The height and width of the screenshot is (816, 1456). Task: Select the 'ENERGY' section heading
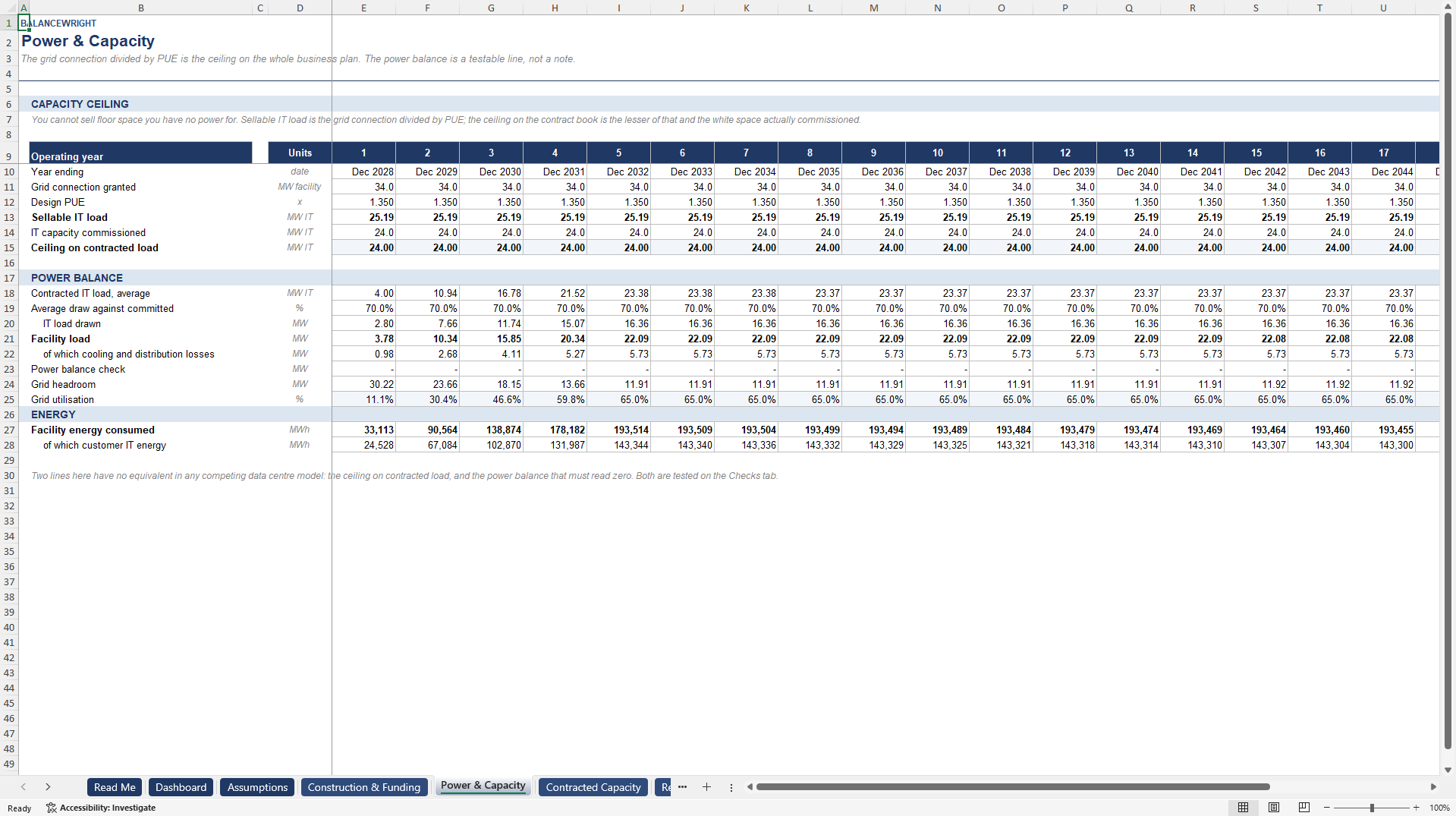[53, 414]
